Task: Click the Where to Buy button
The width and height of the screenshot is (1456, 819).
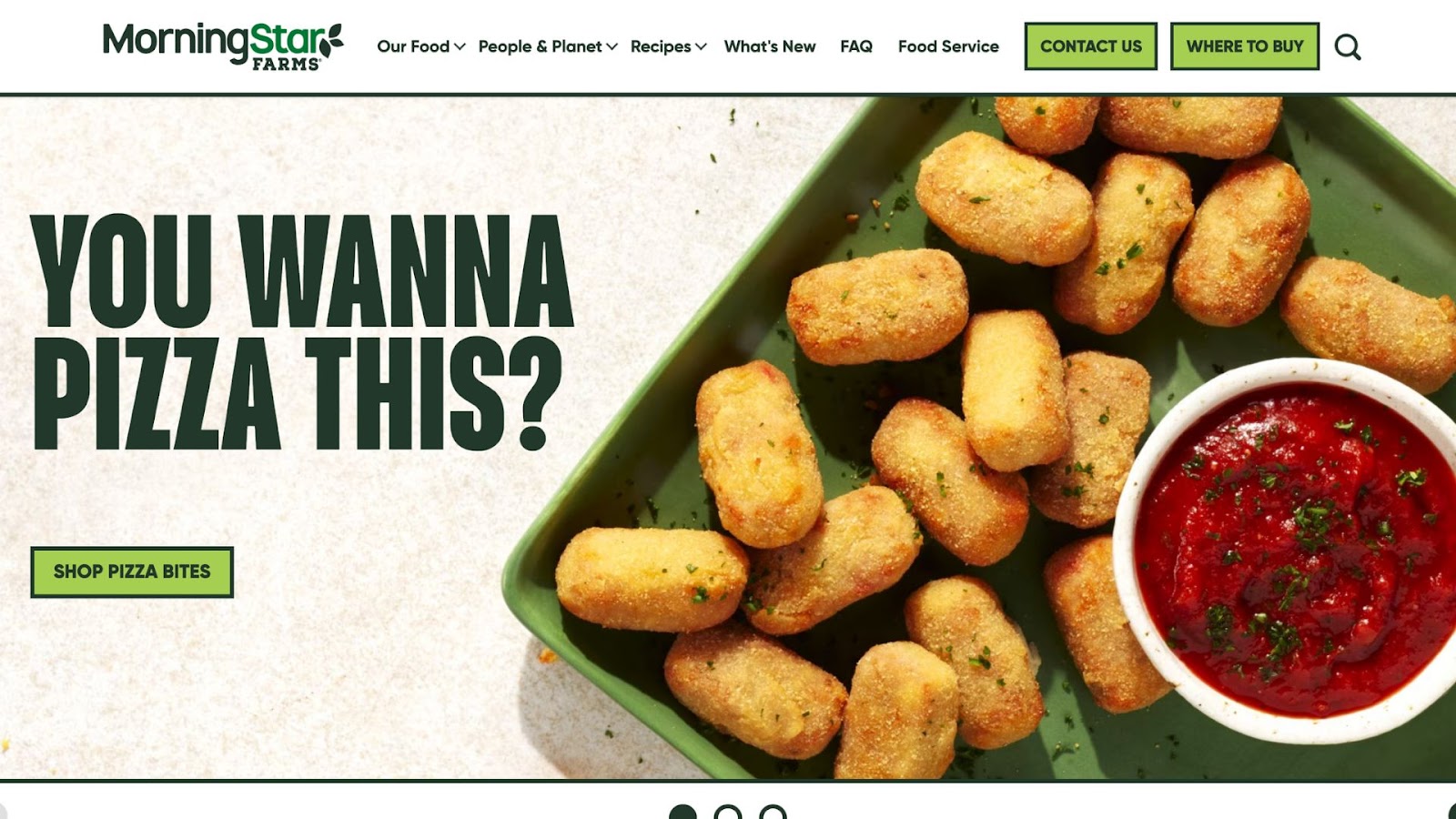Action: pyautogui.click(x=1245, y=46)
